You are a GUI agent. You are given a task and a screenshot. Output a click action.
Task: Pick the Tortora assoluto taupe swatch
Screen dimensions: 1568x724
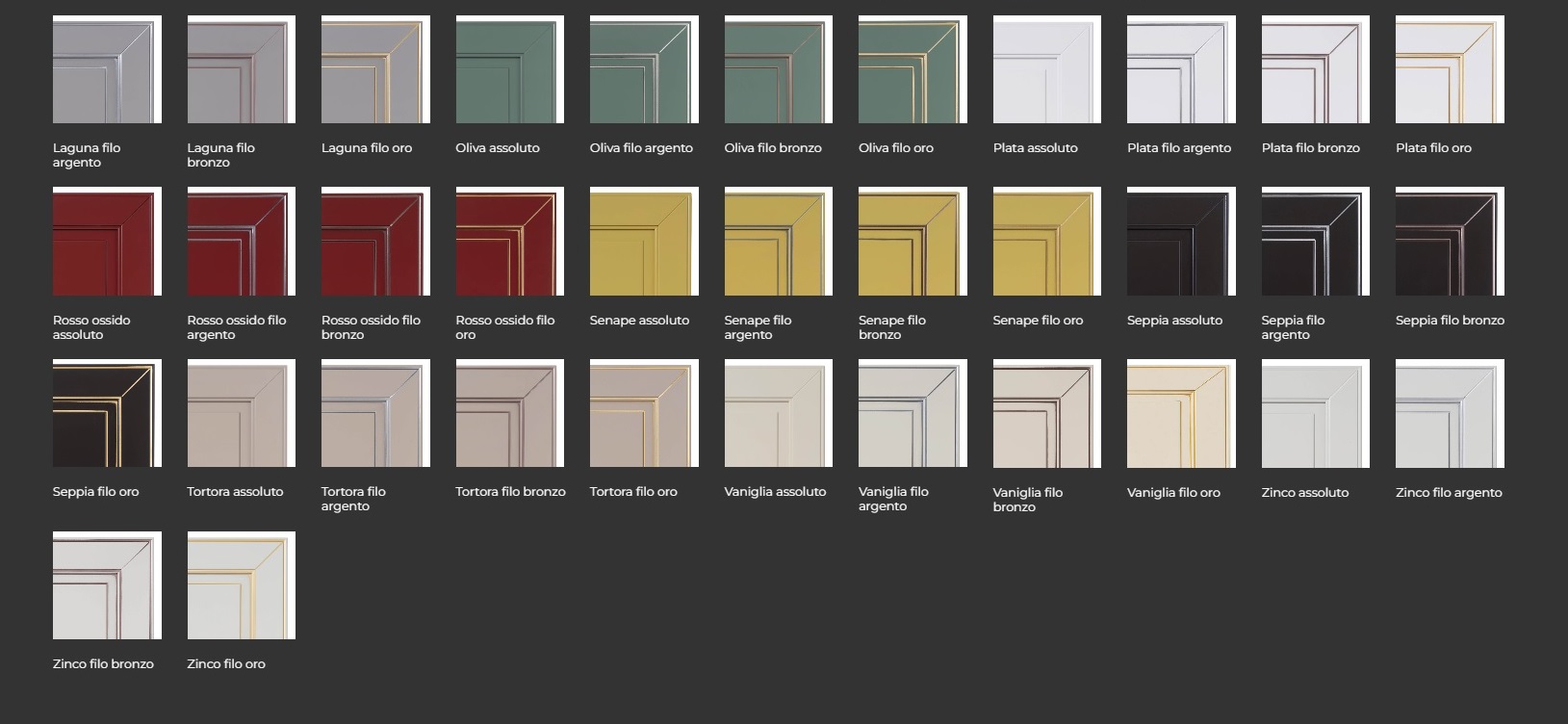pos(241,413)
